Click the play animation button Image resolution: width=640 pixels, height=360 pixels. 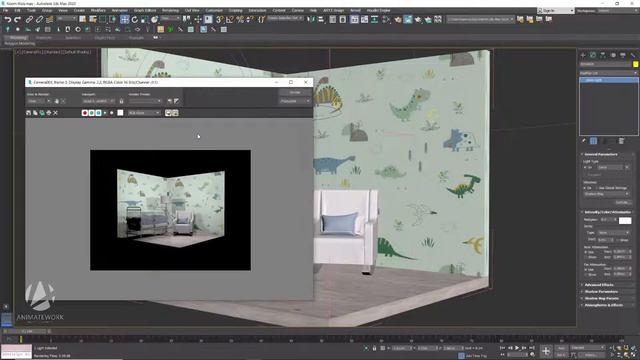tap(517, 348)
